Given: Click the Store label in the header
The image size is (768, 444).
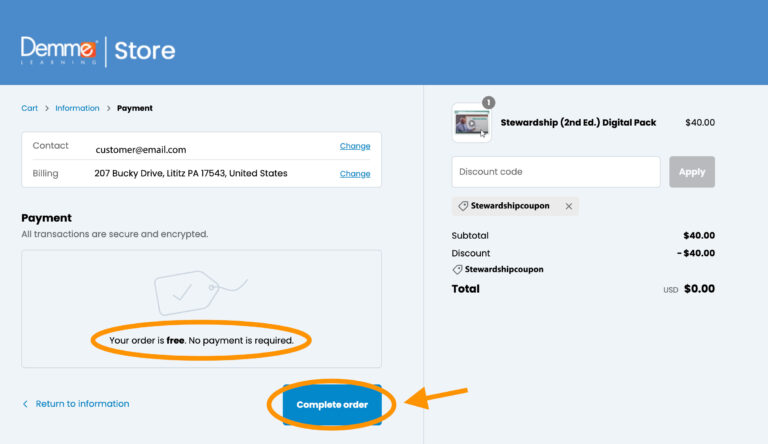Looking at the screenshot, I should click(144, 50).
